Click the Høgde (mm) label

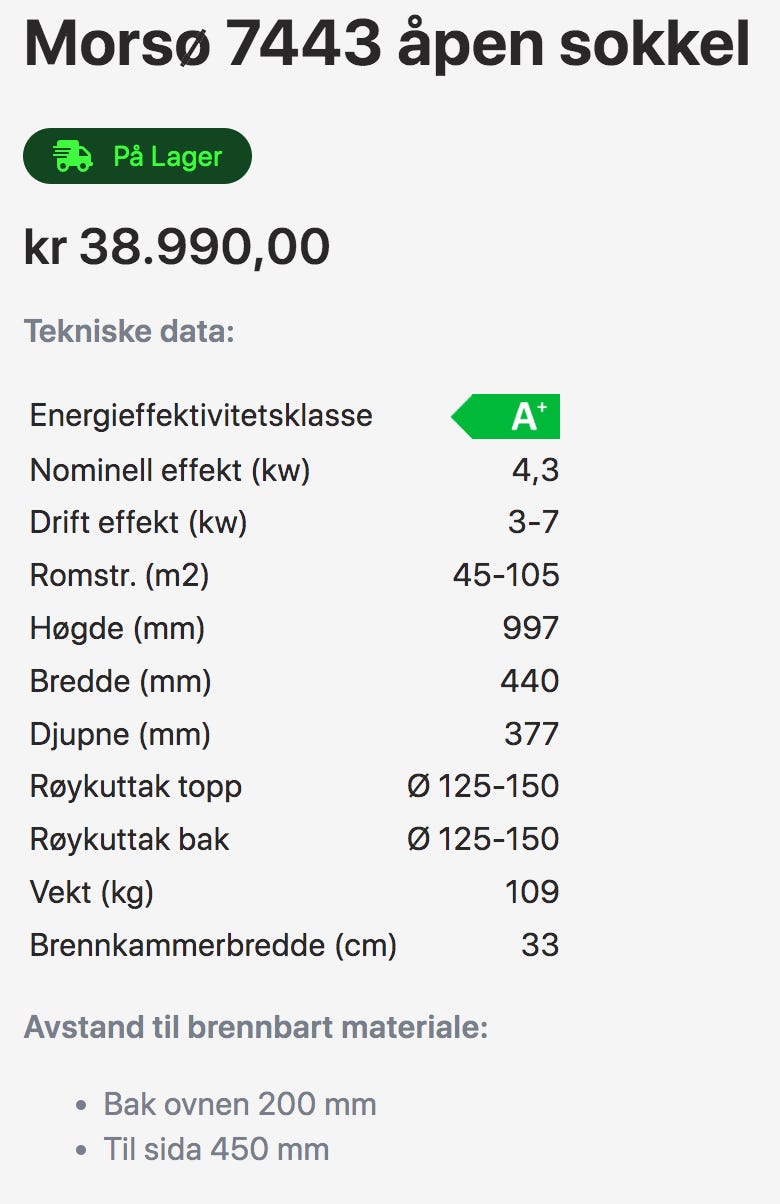(x=117, y=629)
